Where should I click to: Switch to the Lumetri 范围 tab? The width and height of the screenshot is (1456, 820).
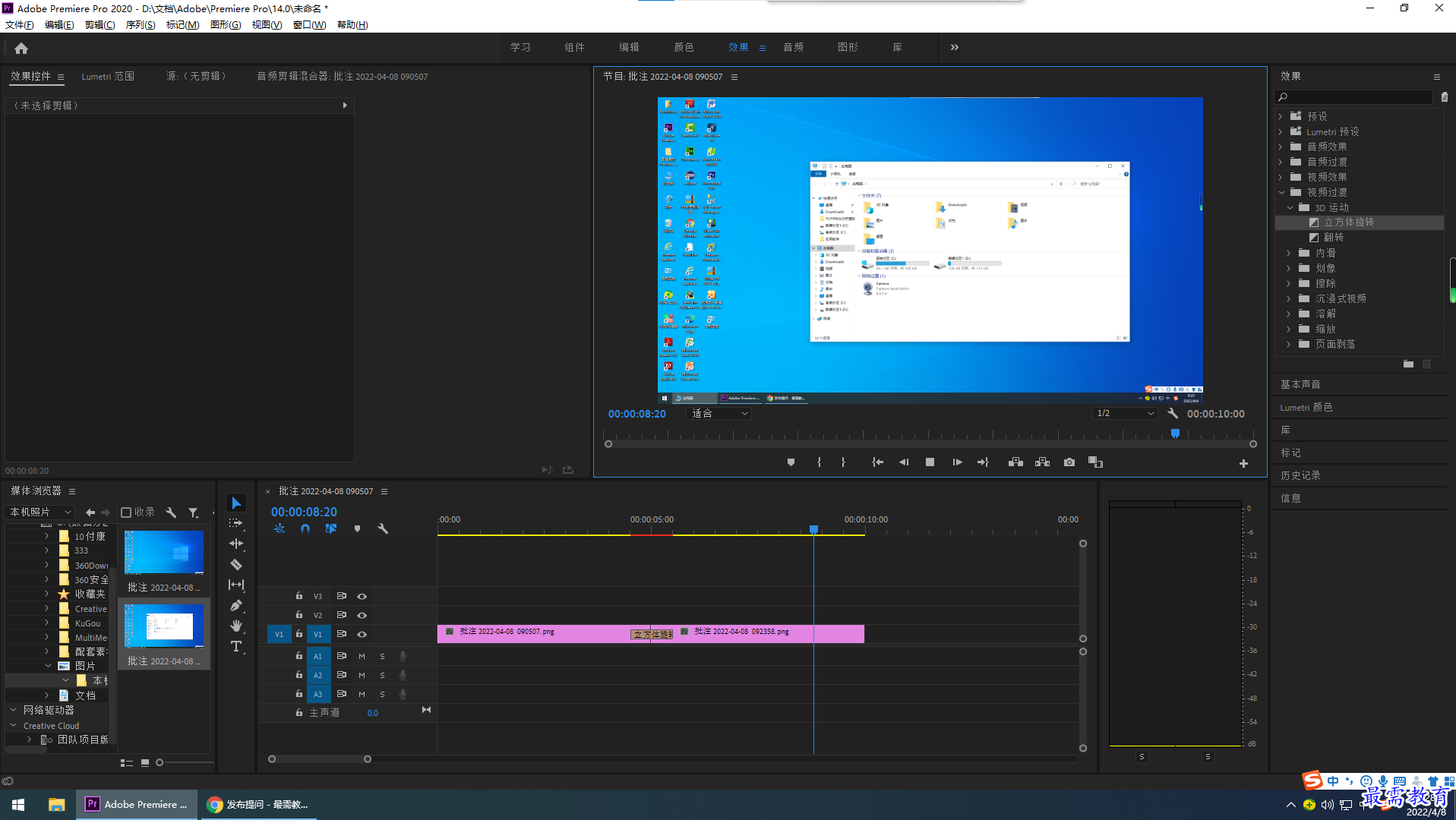point(108,77)
